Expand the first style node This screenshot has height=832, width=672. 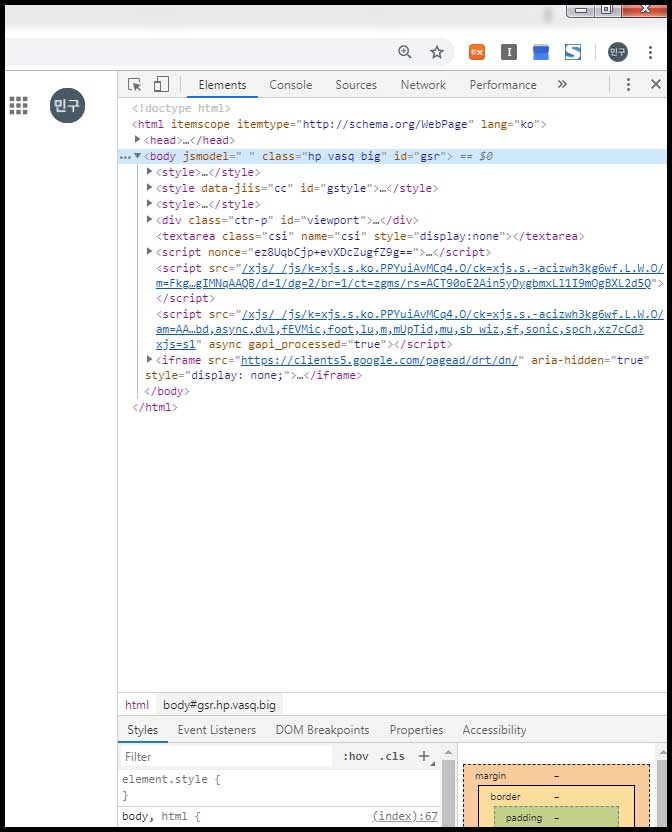(149, 172)
